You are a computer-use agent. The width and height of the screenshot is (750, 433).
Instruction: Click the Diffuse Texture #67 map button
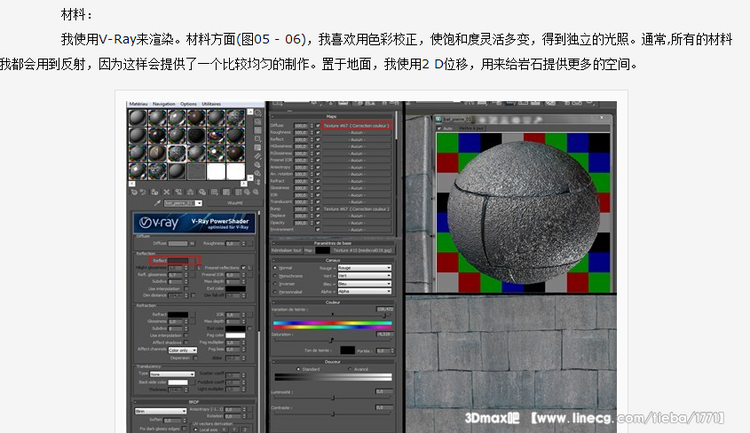[x=356, y=125]
